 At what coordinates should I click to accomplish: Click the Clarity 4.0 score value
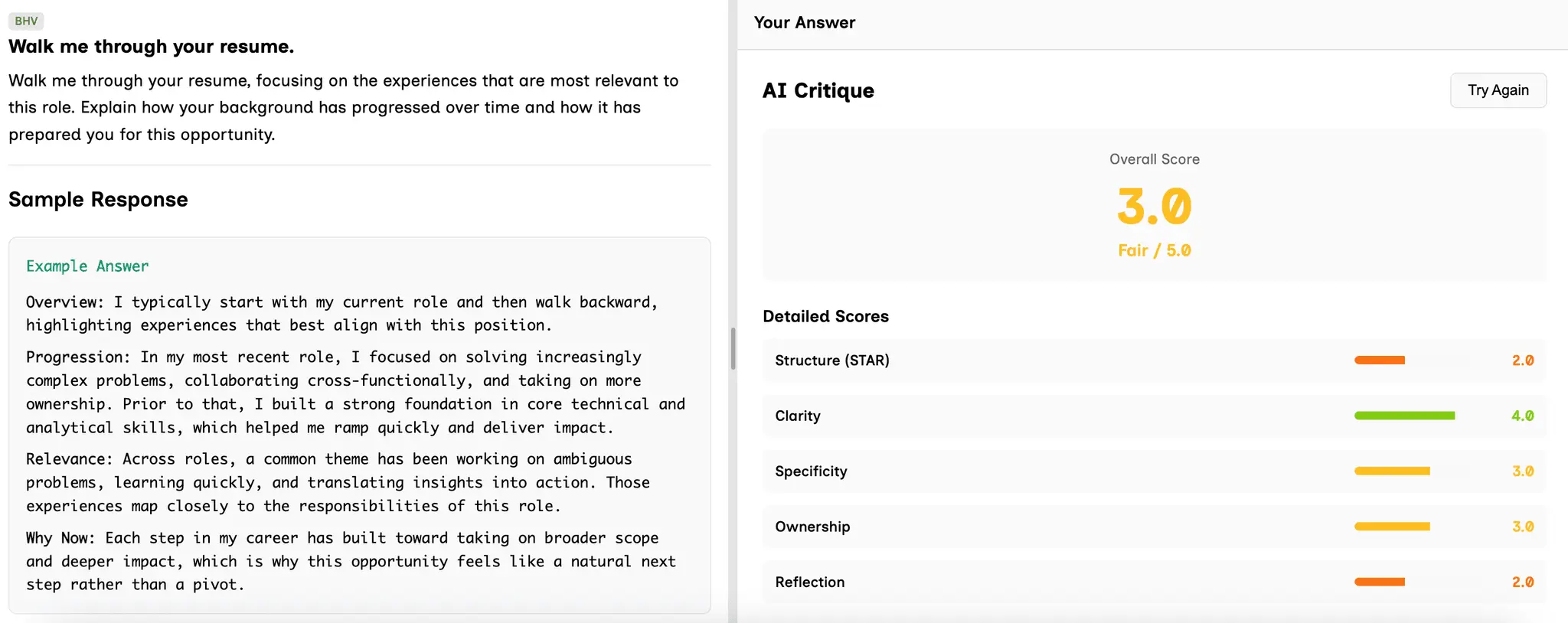(1523, 416)
